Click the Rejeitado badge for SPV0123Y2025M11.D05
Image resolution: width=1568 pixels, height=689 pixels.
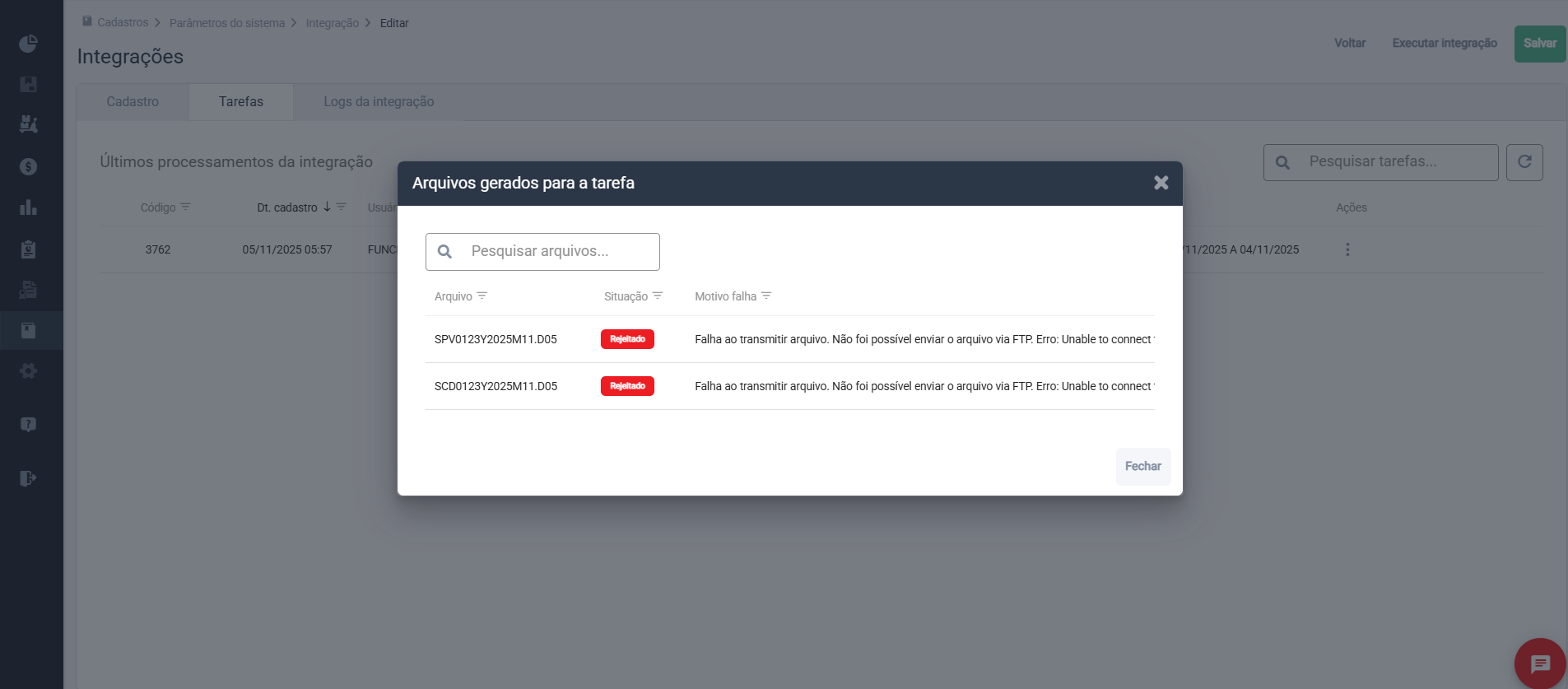627,339
